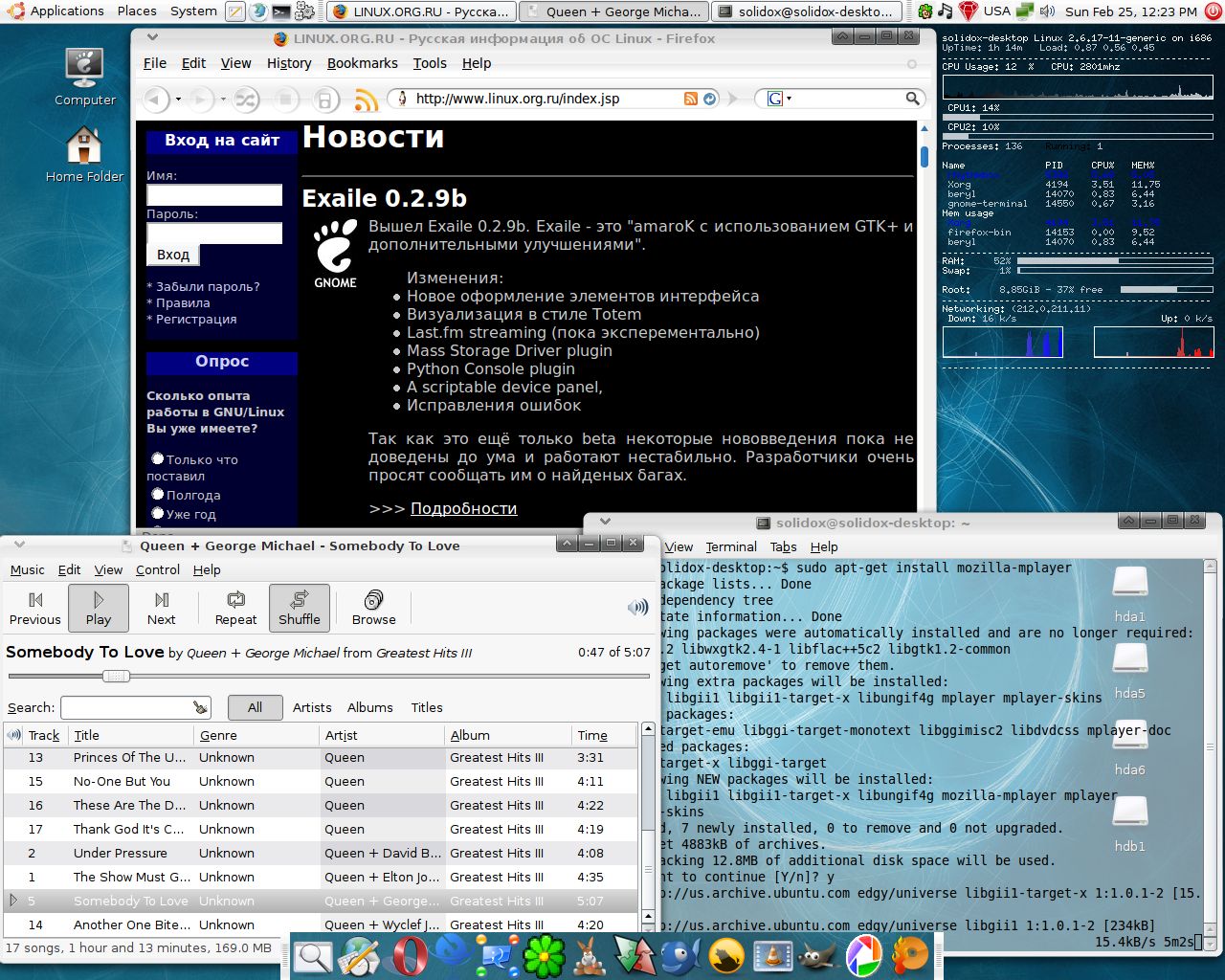Select the 'Уже год' poll radio button

click(x=158, y=513)
